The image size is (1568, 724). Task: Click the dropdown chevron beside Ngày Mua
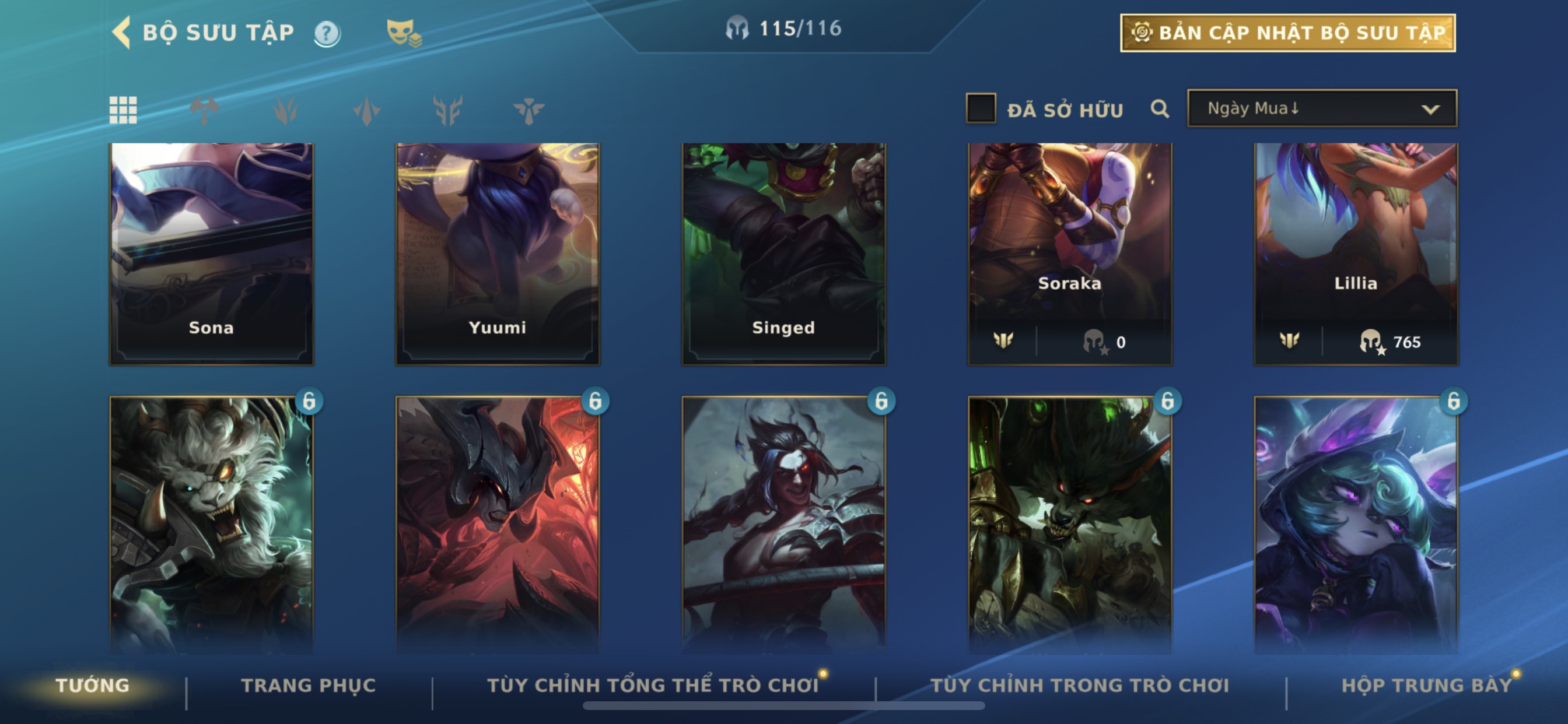pos(1430,110)
